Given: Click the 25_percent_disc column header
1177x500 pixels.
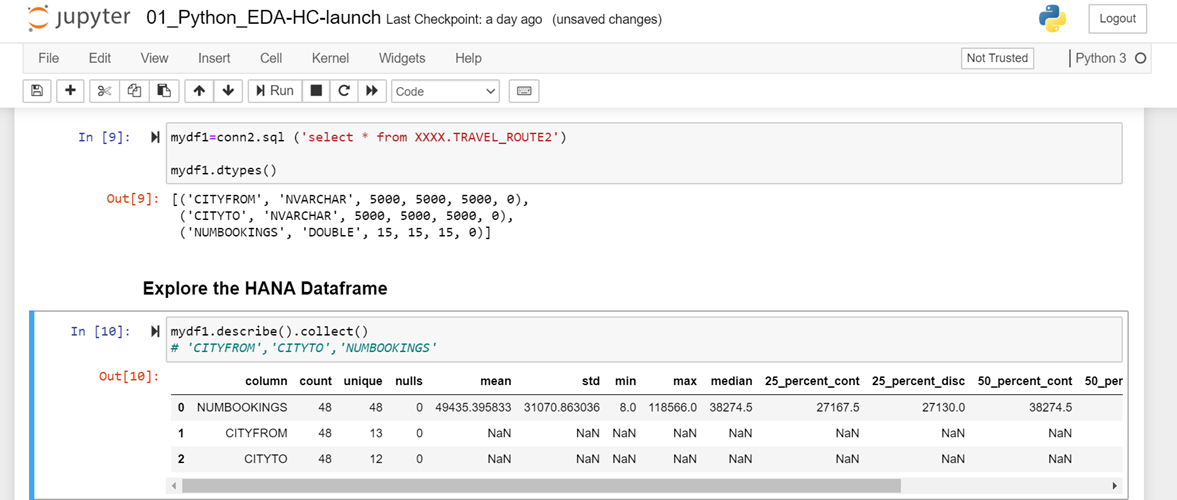Looking at the screenshot, I should coord(919,381).
